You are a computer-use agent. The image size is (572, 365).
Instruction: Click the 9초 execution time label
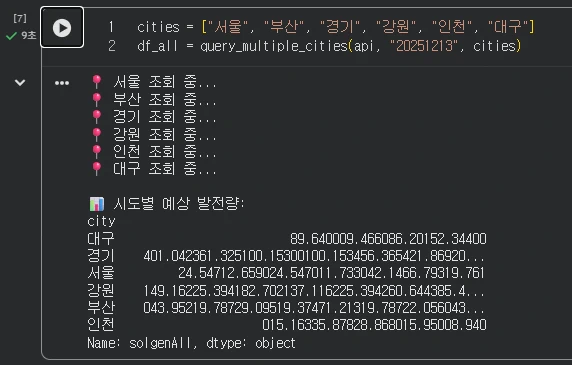coord(28,35)
